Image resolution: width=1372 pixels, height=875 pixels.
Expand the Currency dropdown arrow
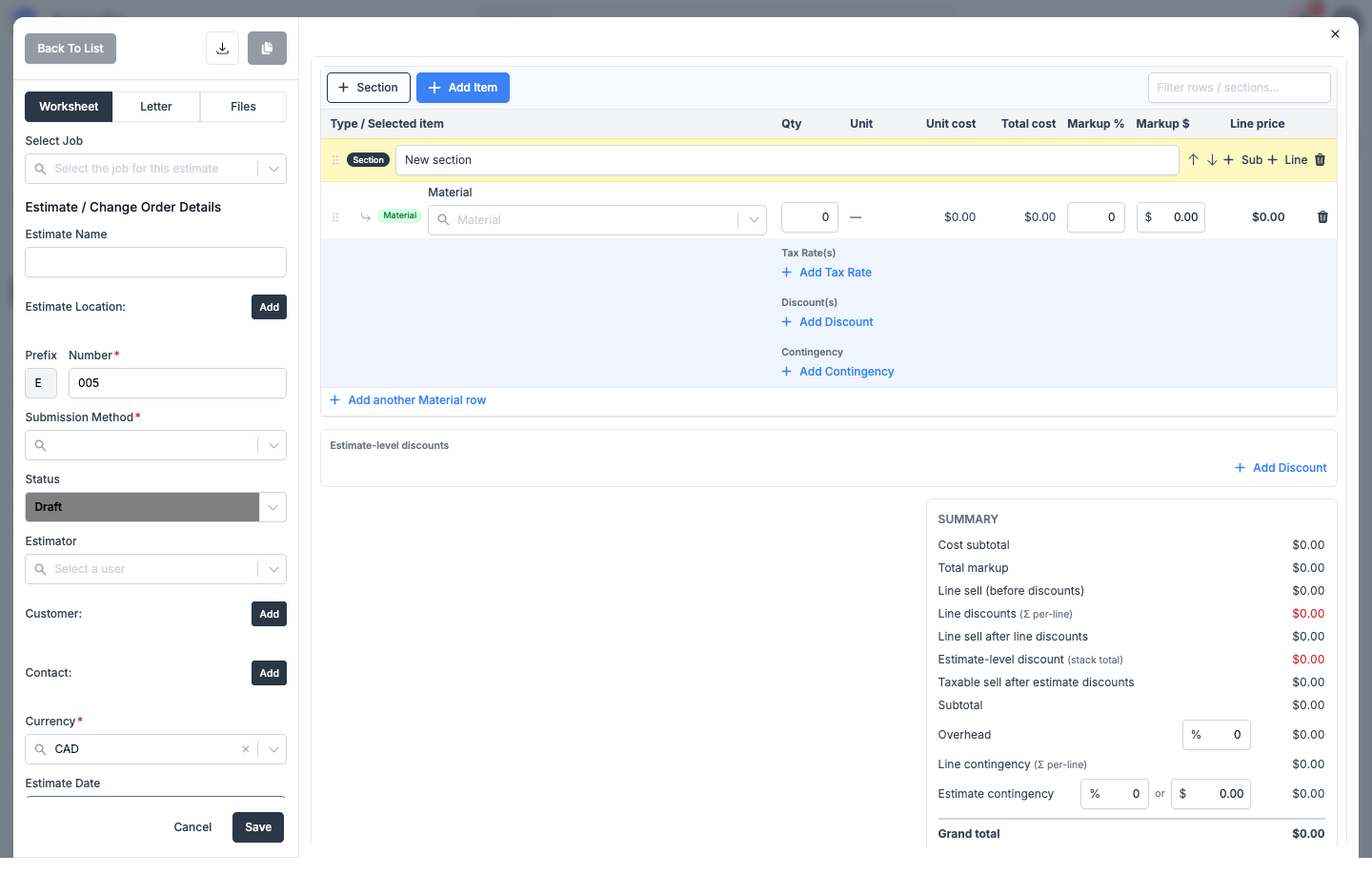[272, 749]
